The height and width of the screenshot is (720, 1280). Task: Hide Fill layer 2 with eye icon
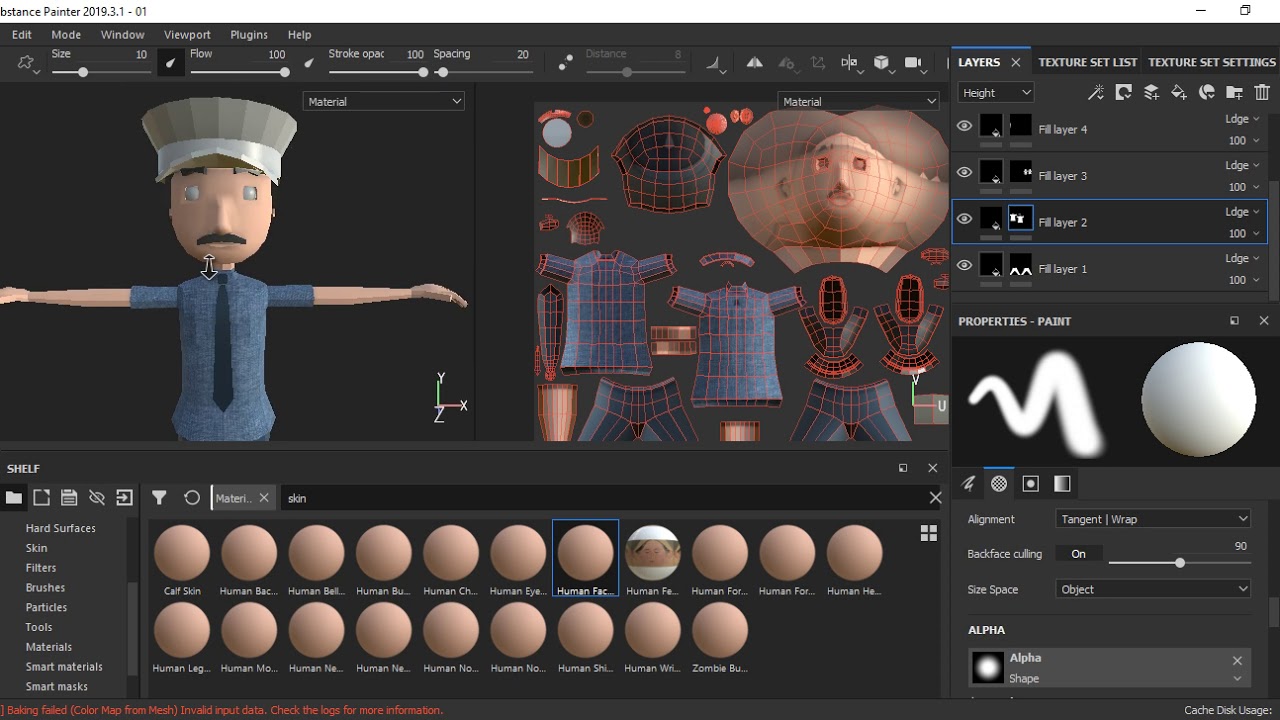click(x=964, y=219)
